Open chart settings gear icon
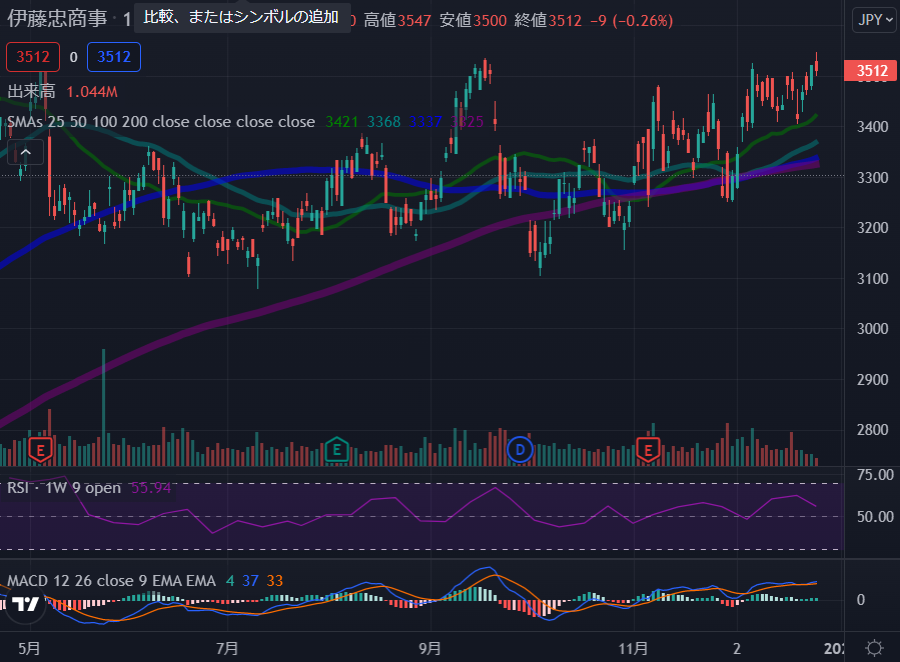 click(873, 647)
